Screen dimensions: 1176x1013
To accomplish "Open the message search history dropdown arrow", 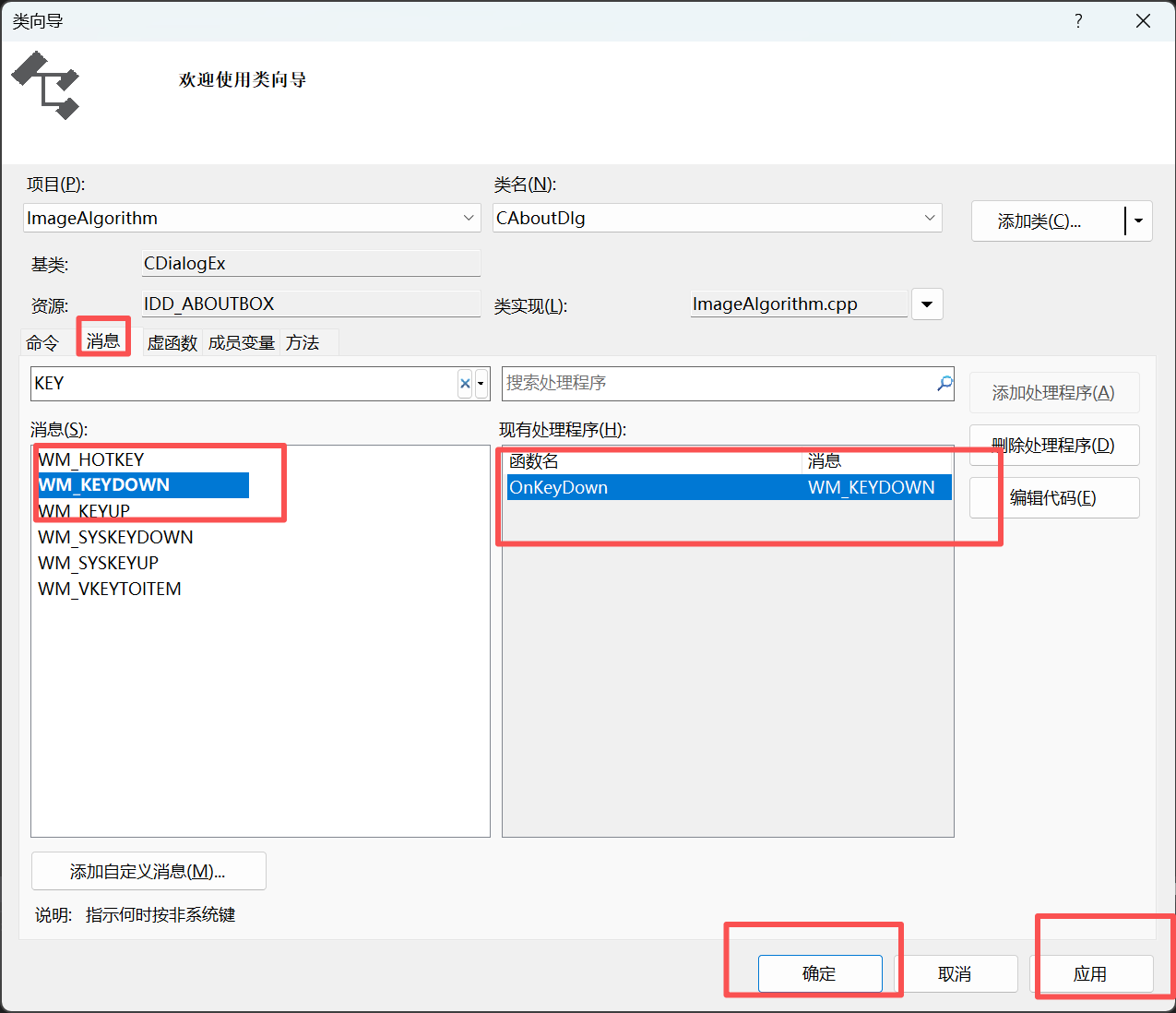I will (481, 384).
